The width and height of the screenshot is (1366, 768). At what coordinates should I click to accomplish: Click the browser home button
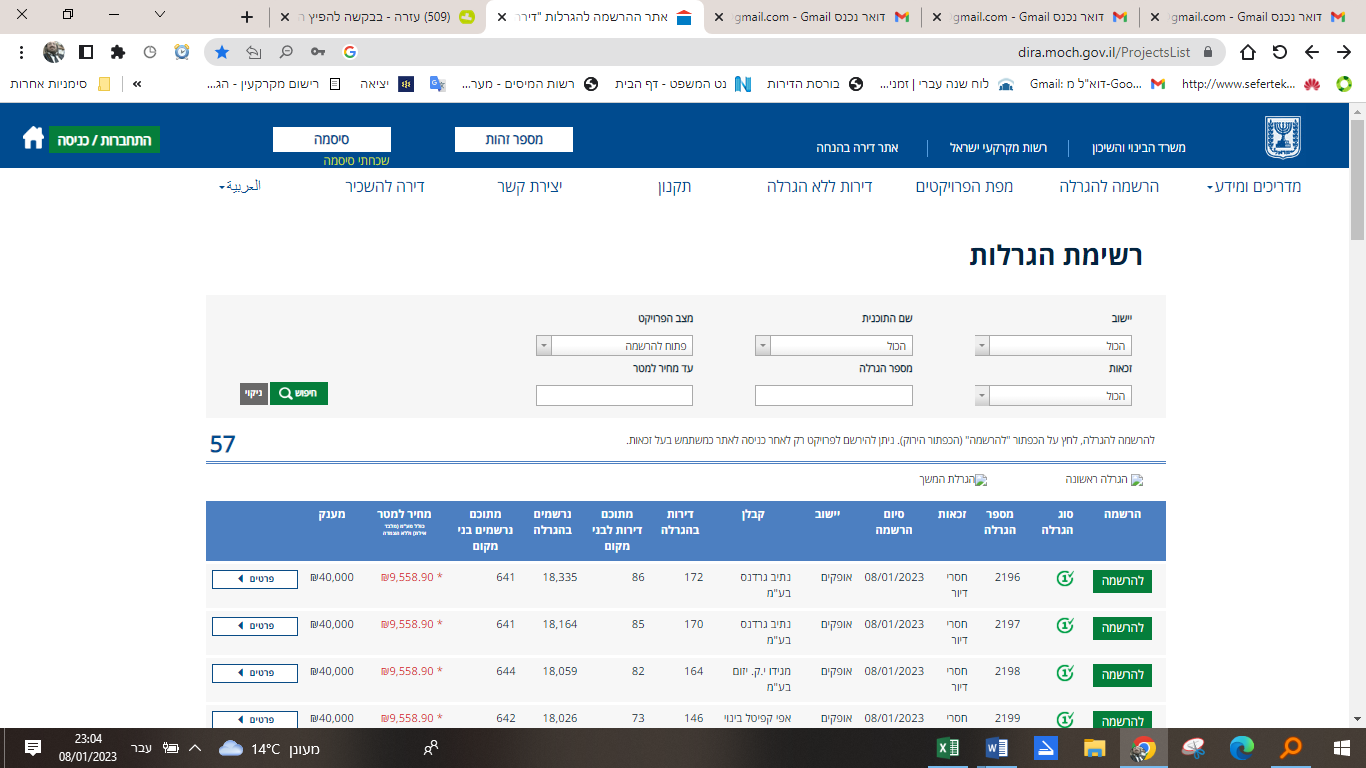click(x=1247, y=52)
